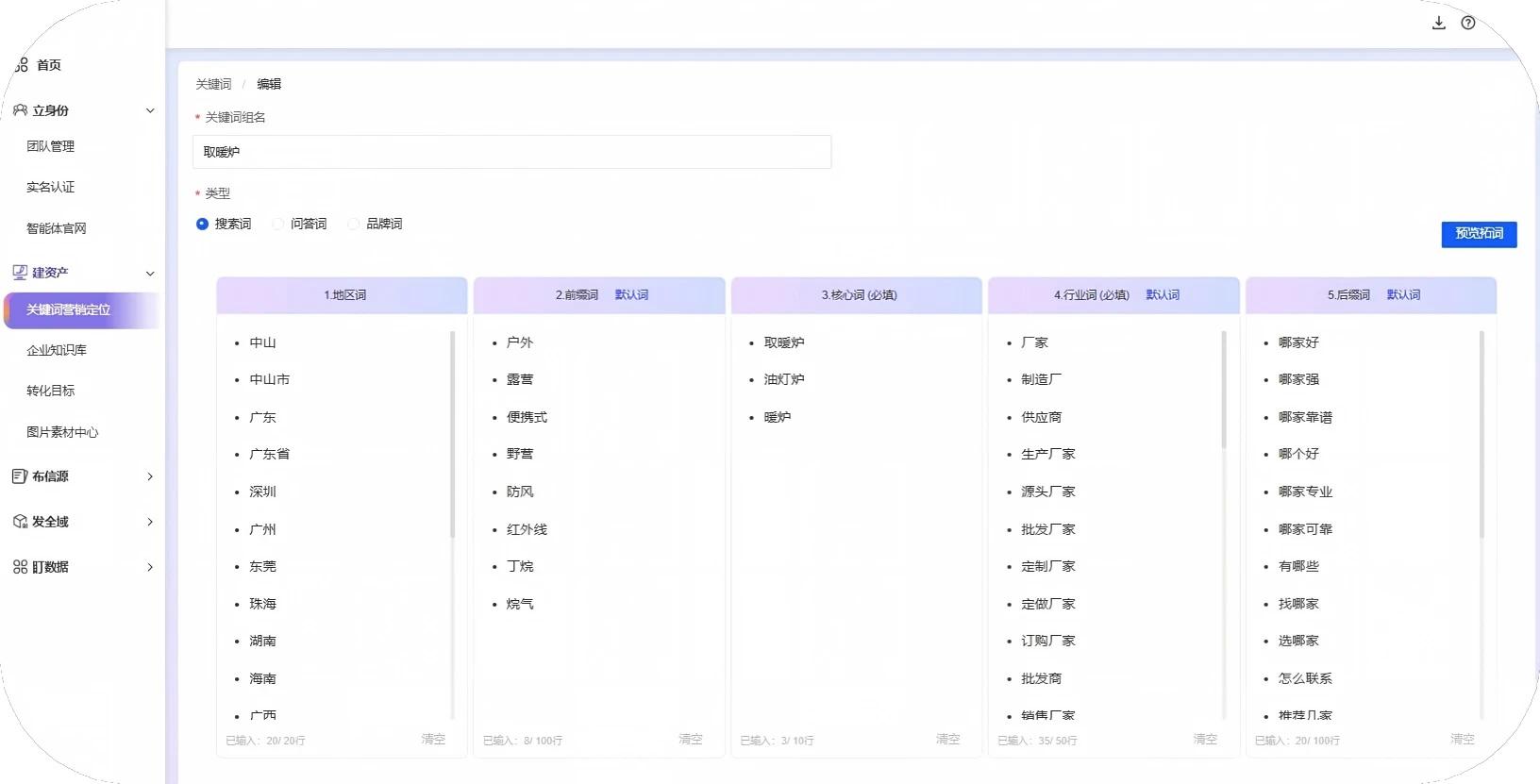1540x784 pixels.
Task: Click the 行业词 list scrollbar
Action: [x=1224, y=390]
